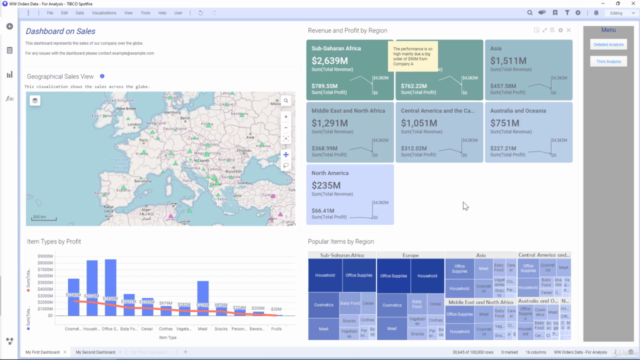640x360 pixels.
Task: Add a new page with plus button
Action: coord(185,352)
